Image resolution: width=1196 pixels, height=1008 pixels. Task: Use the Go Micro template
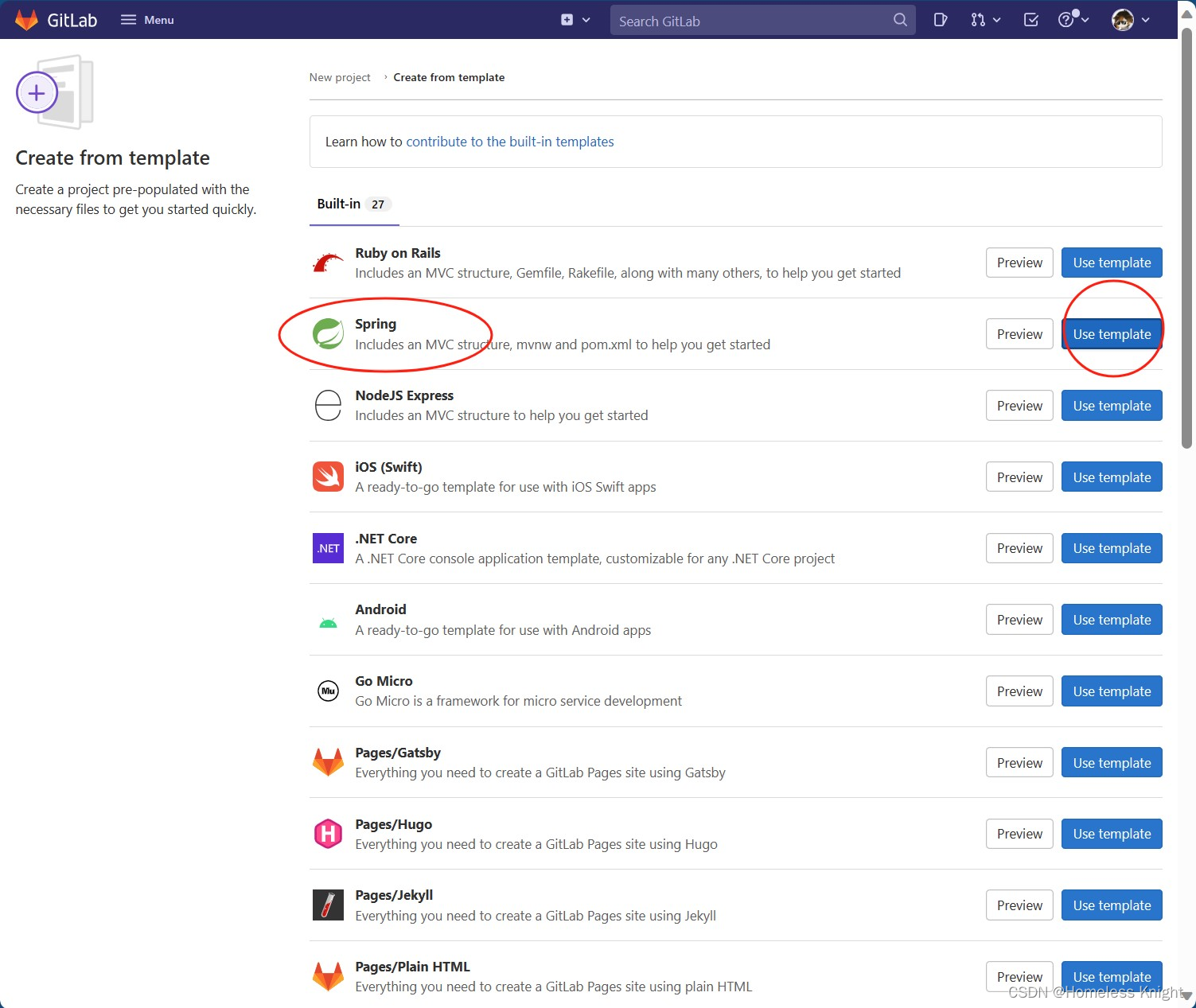pos(1112,691)
